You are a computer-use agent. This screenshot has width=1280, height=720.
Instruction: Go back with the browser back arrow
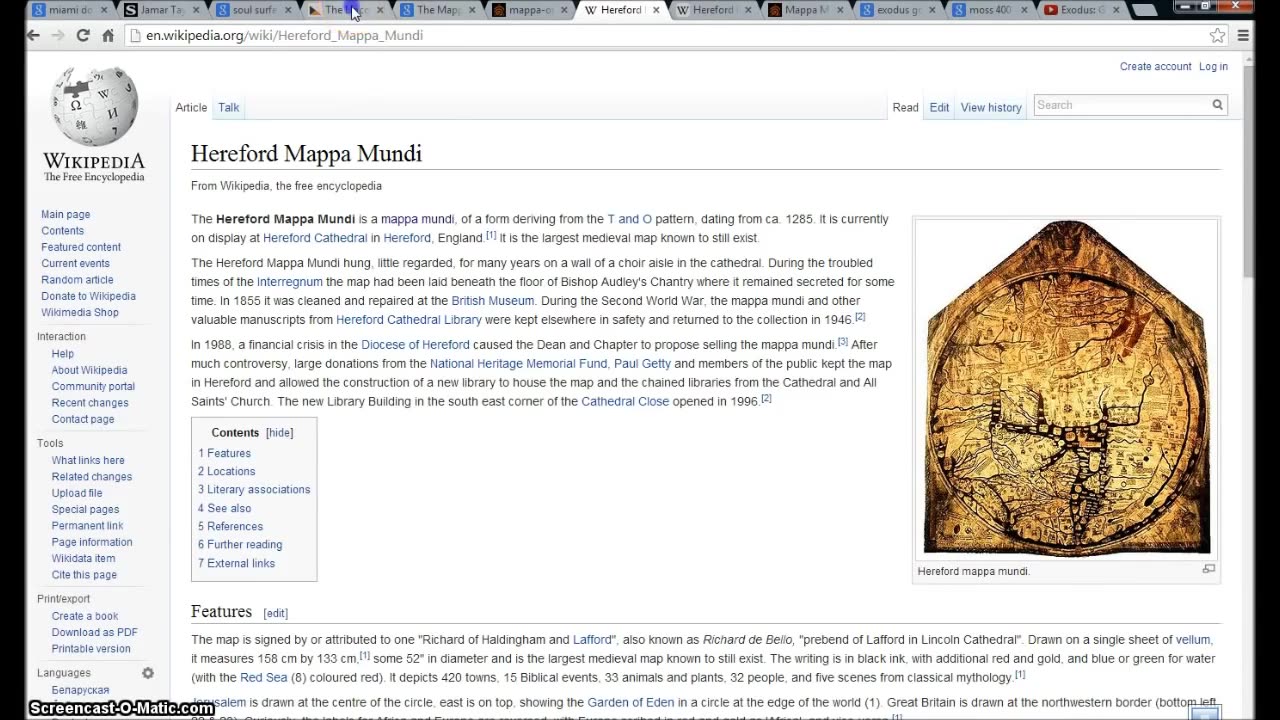(x=33, y=35)
